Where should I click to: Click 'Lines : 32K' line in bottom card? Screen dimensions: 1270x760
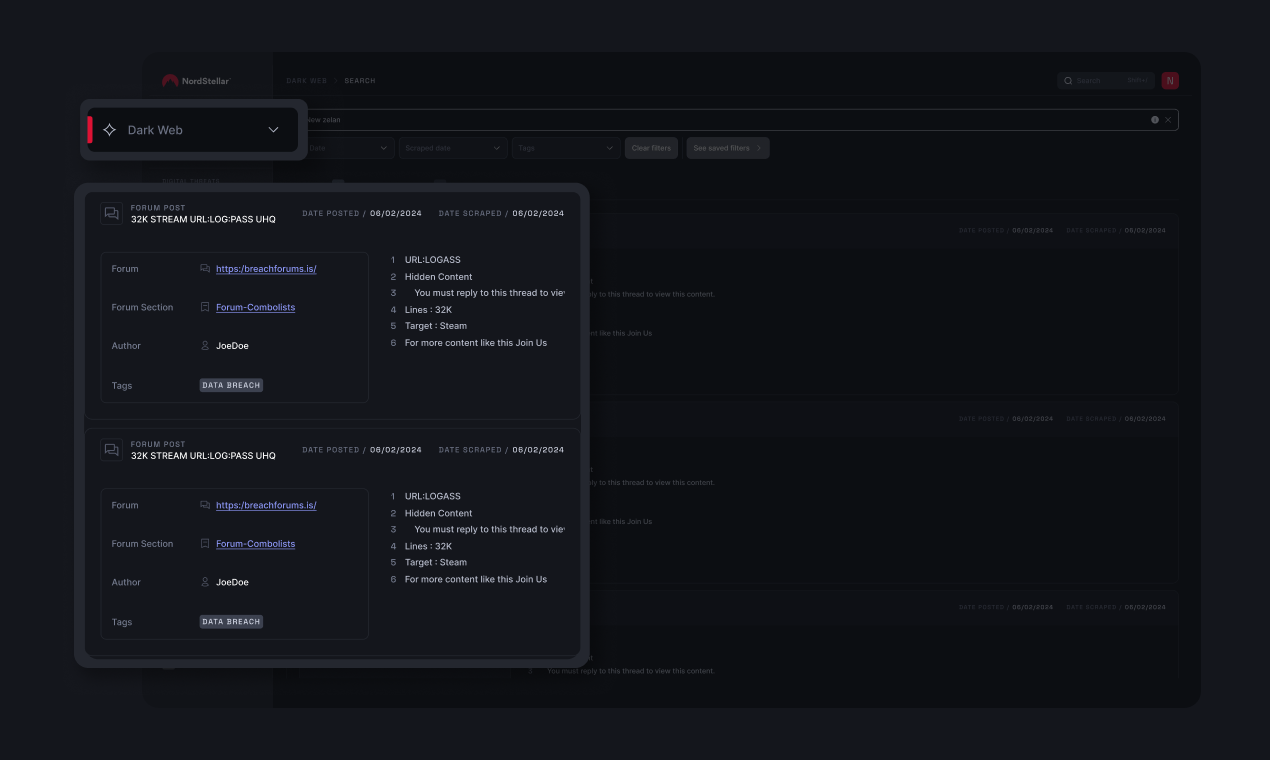point(428,546)
